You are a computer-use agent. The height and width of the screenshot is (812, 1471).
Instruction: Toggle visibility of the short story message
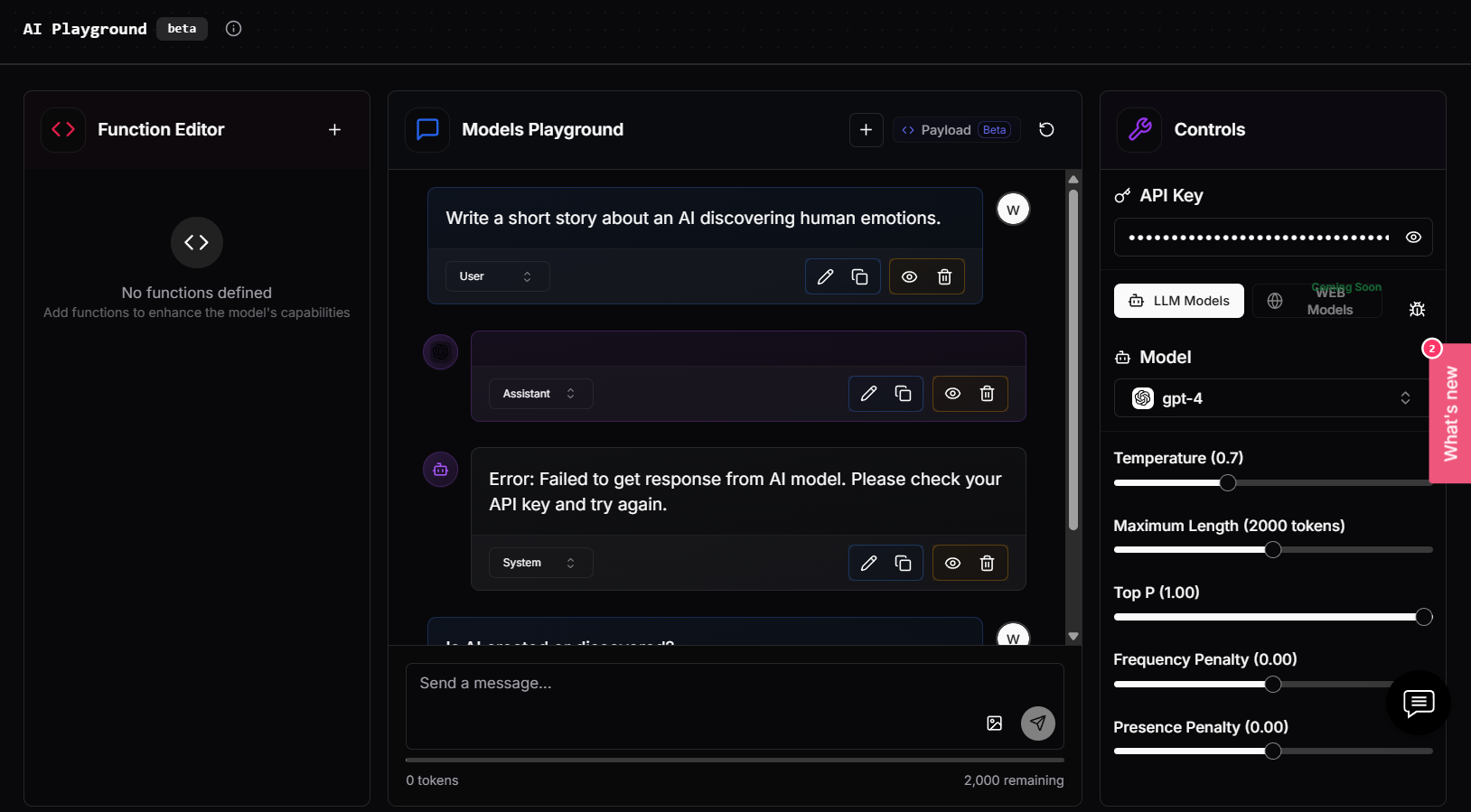[909, 277]
